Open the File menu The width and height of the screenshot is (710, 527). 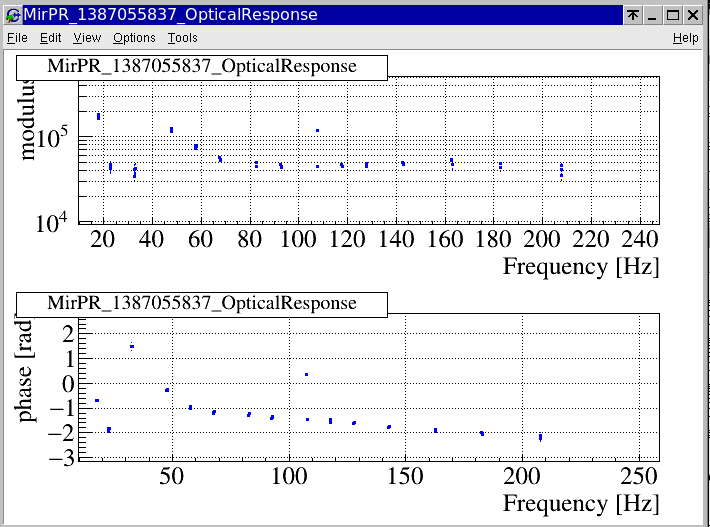point(17,38)
